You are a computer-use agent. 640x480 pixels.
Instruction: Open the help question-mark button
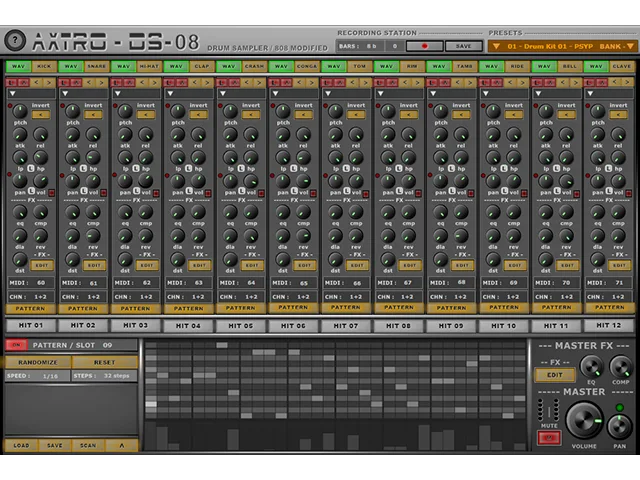pyautogui.click(x=15, y=40)
